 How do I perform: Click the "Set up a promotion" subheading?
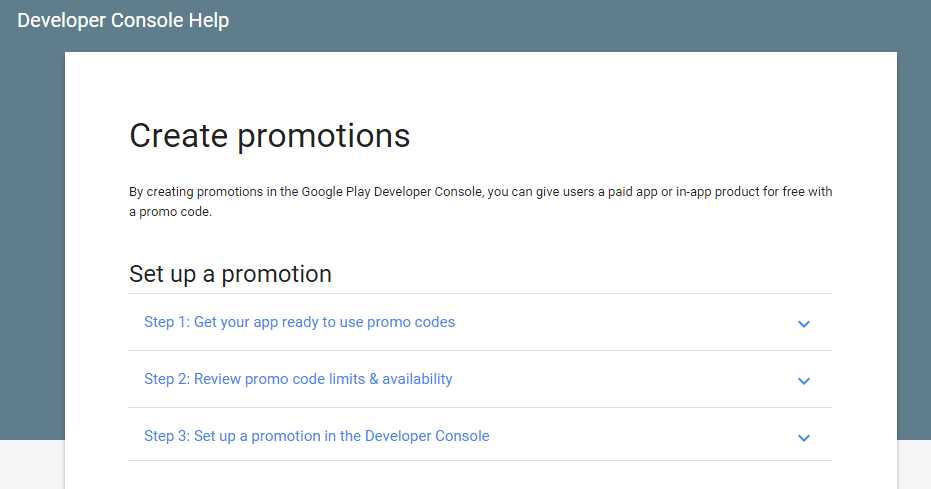(230, 273)
